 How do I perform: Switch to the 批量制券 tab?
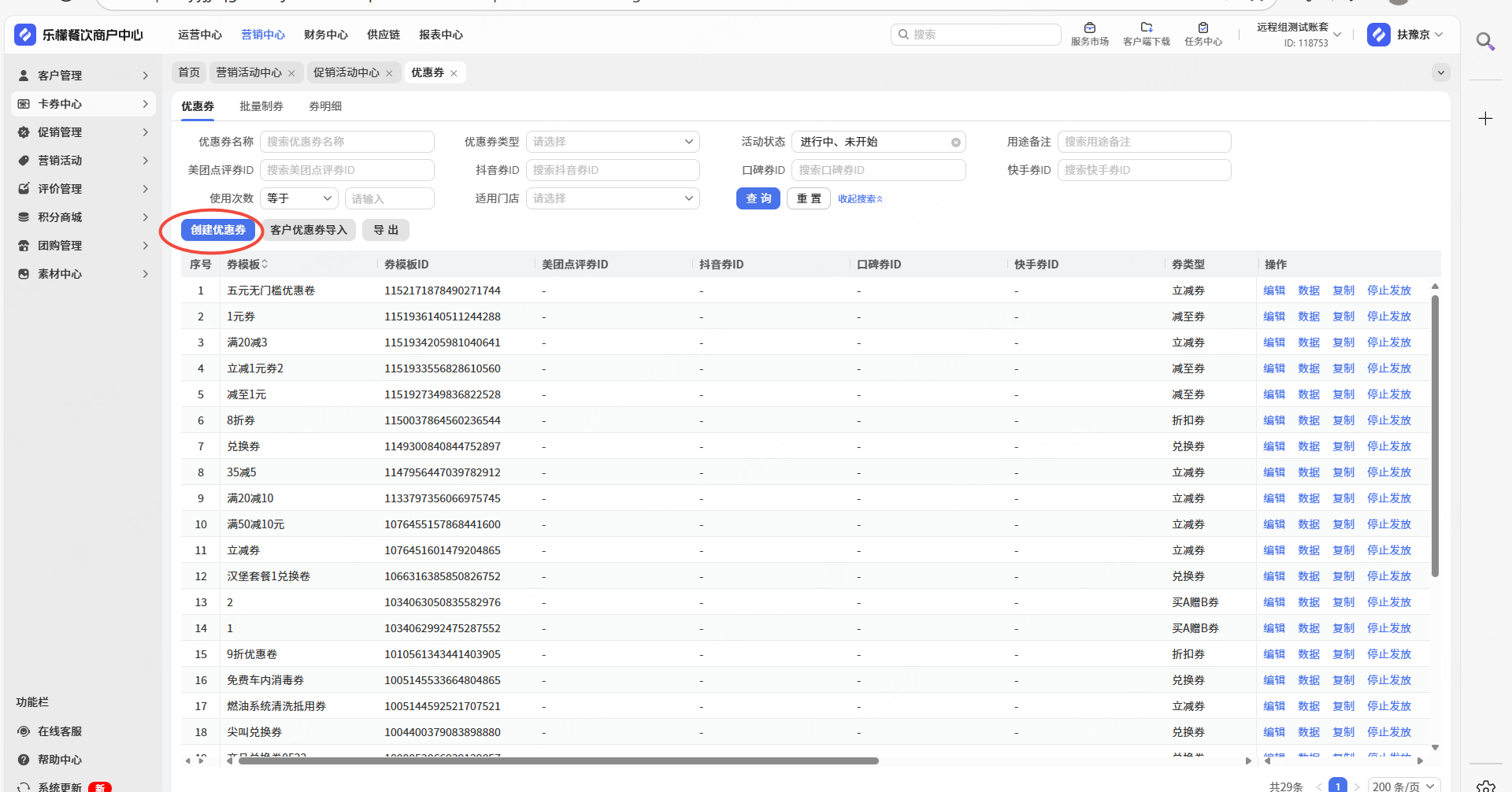click(261, 106)
